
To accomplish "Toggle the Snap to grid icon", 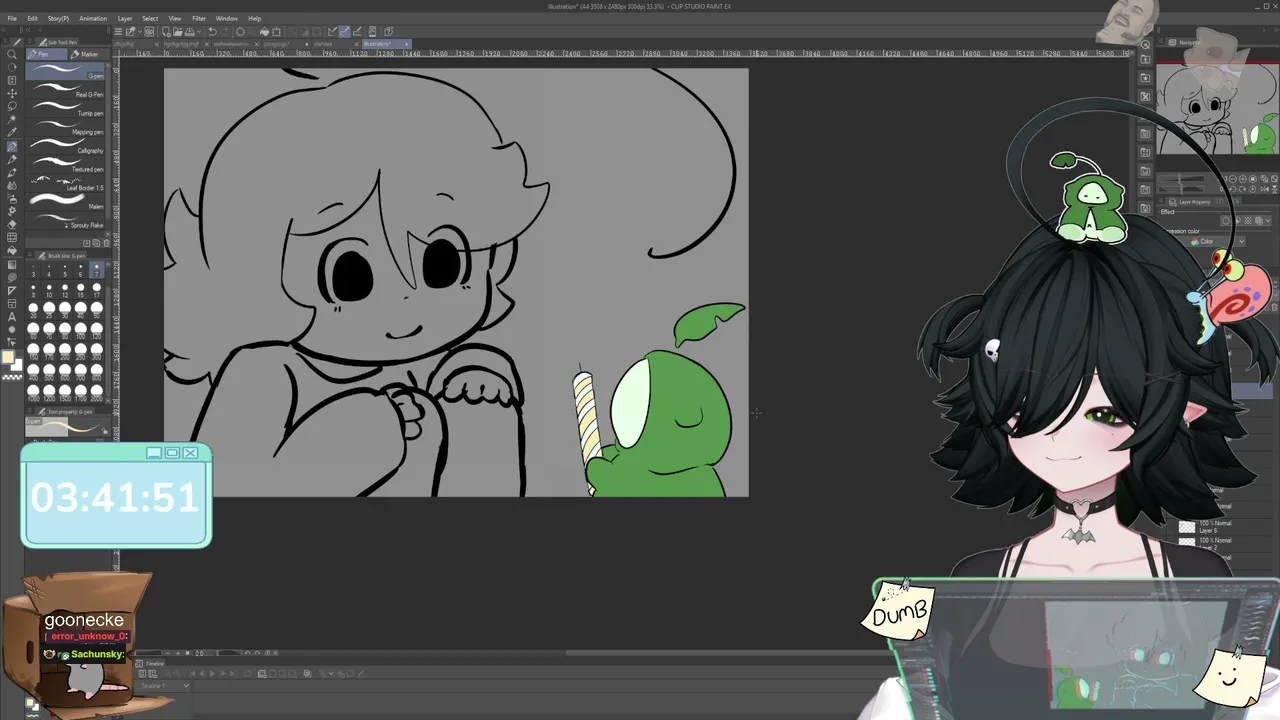I will pyautogui.click(x=357, y=31).
